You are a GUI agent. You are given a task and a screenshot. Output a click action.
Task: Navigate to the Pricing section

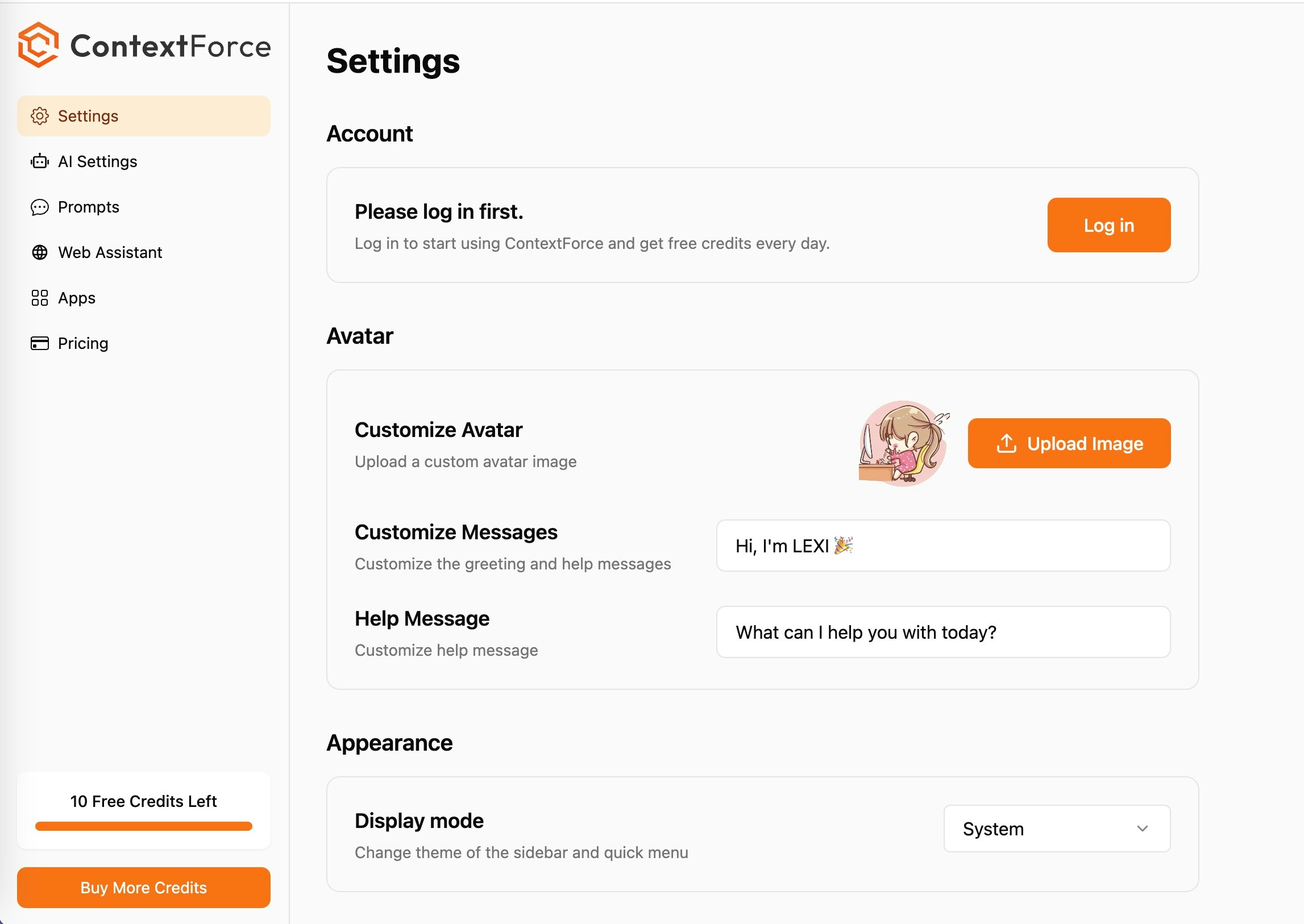[x=82, y=343]
